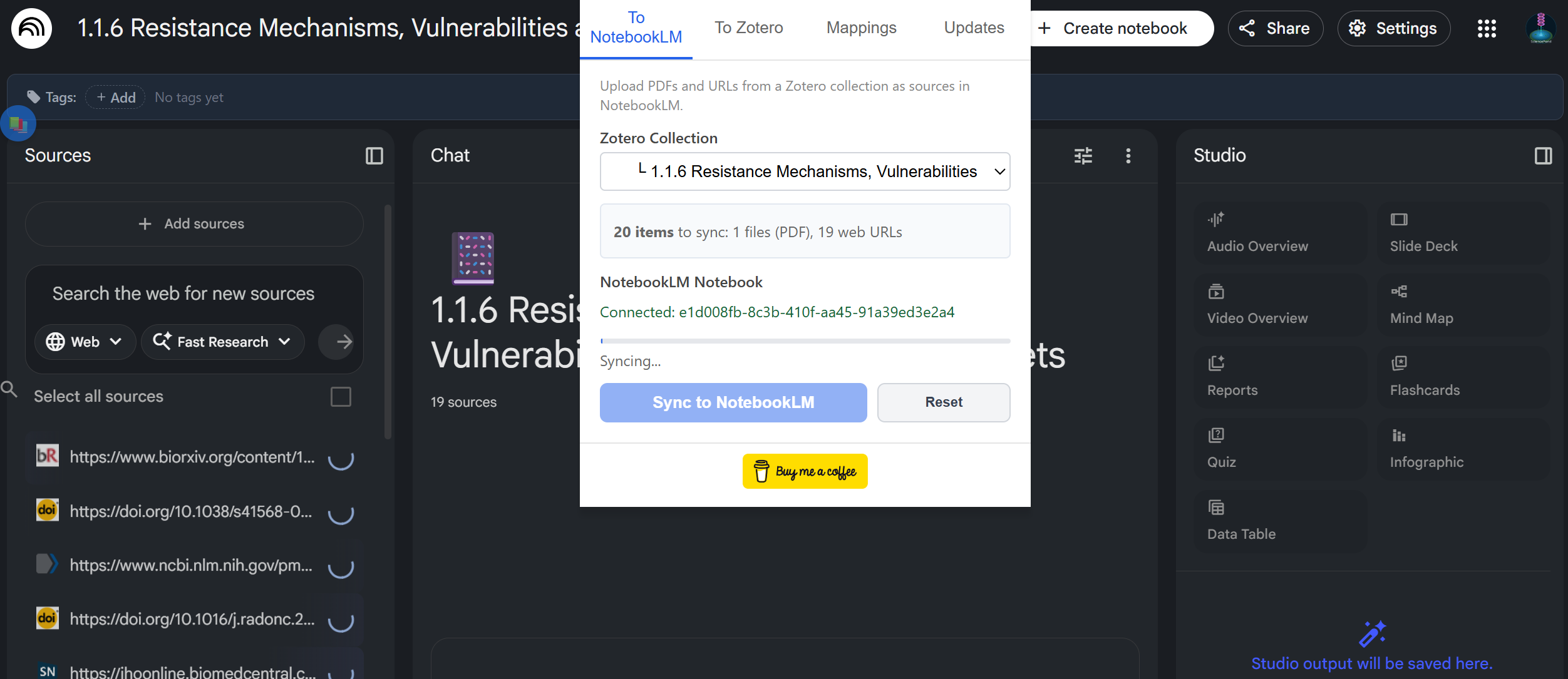Check the Select all sources checkbox
The width and height of the screenshot is (1568, 679).
(341, 397)
